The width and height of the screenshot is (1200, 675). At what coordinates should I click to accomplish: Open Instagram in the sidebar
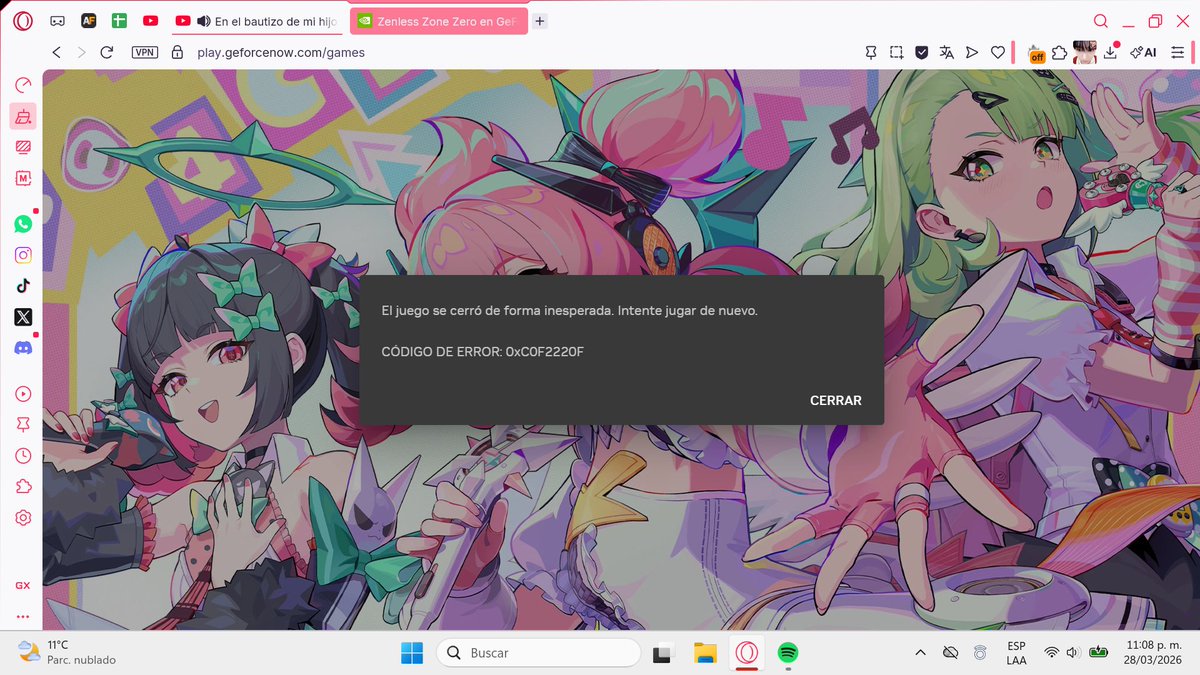23,255
